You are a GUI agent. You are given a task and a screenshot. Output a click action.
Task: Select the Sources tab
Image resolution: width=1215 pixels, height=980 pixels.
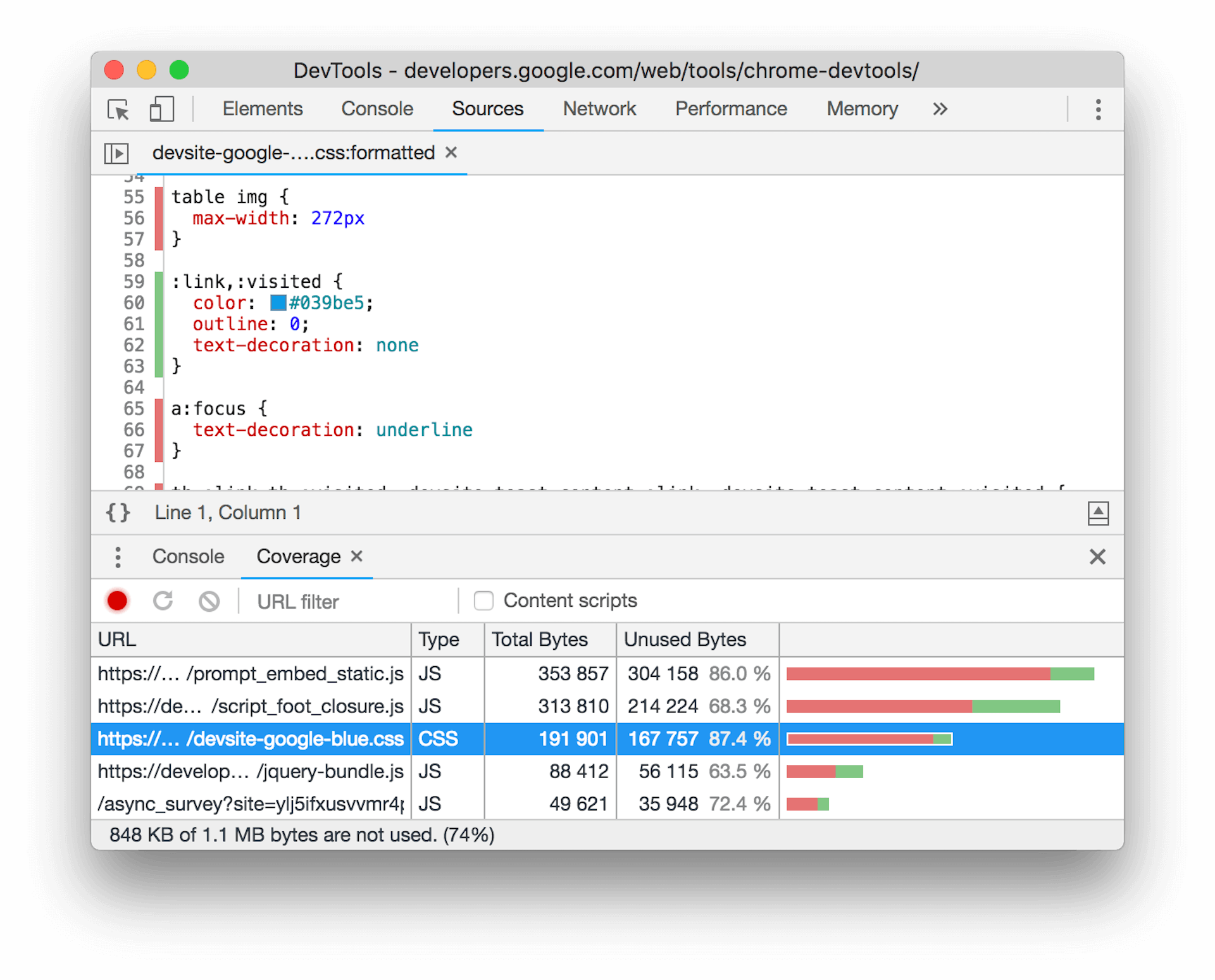(x=486, y=109)
